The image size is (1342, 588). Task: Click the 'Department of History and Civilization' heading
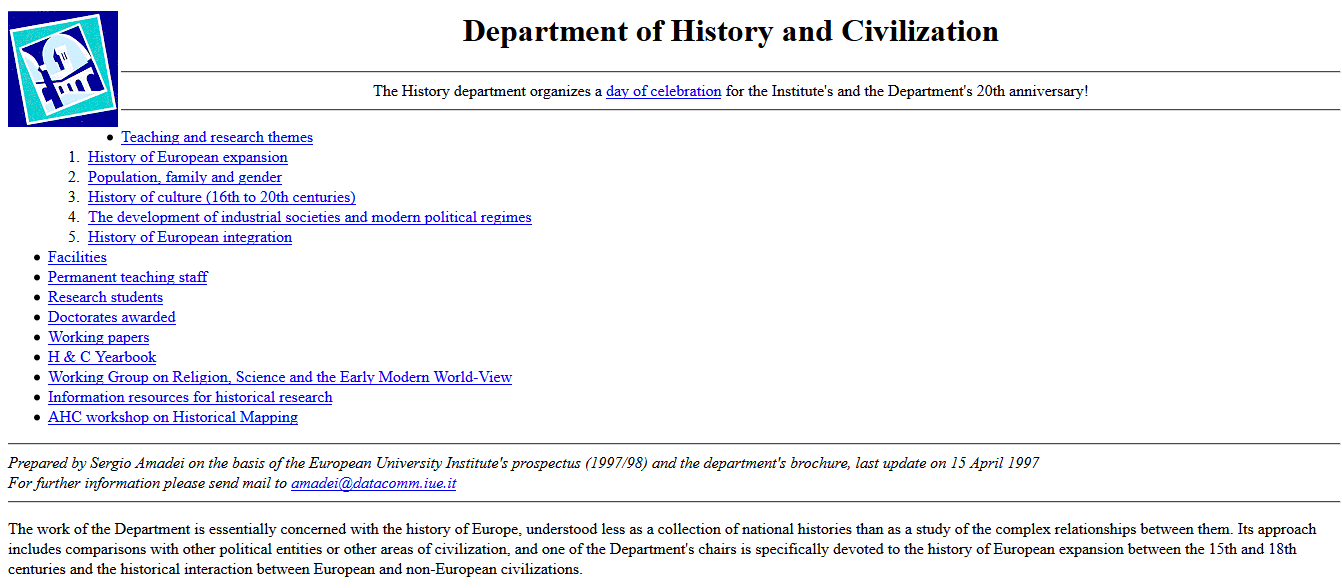coord(729,31)
